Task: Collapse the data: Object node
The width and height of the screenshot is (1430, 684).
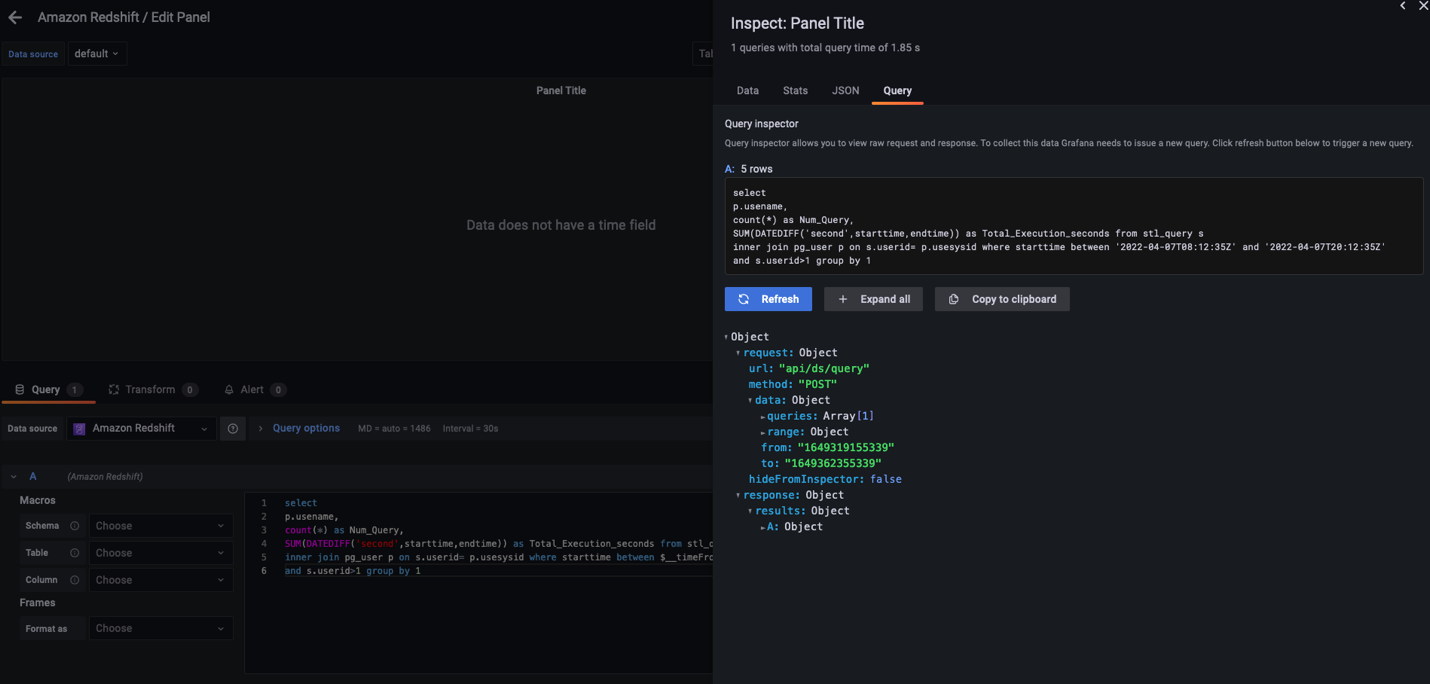Action: point(751,401)
